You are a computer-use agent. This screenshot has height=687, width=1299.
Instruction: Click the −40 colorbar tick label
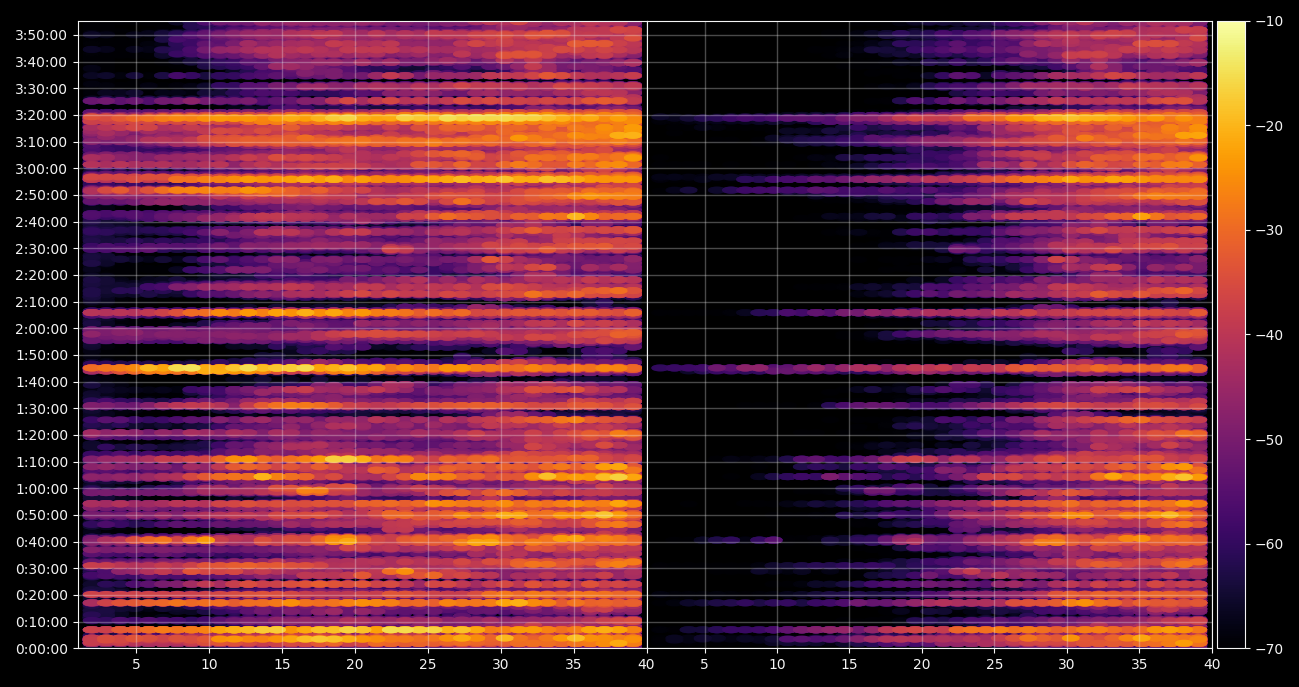1269,335
